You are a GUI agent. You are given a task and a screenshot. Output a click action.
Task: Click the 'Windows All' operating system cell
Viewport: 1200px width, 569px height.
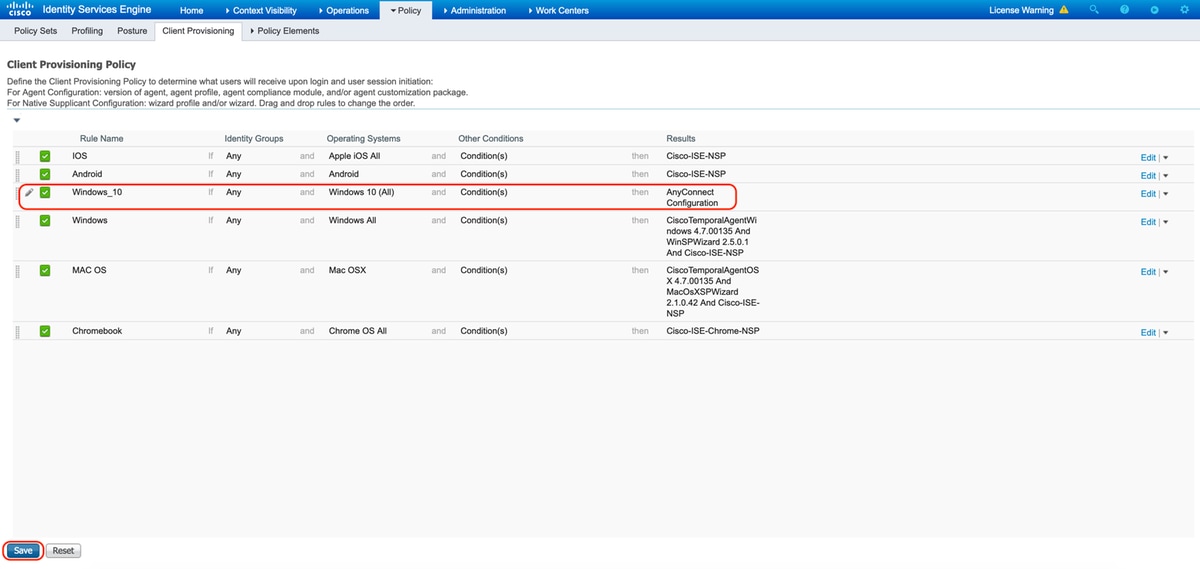click(352, 220)
